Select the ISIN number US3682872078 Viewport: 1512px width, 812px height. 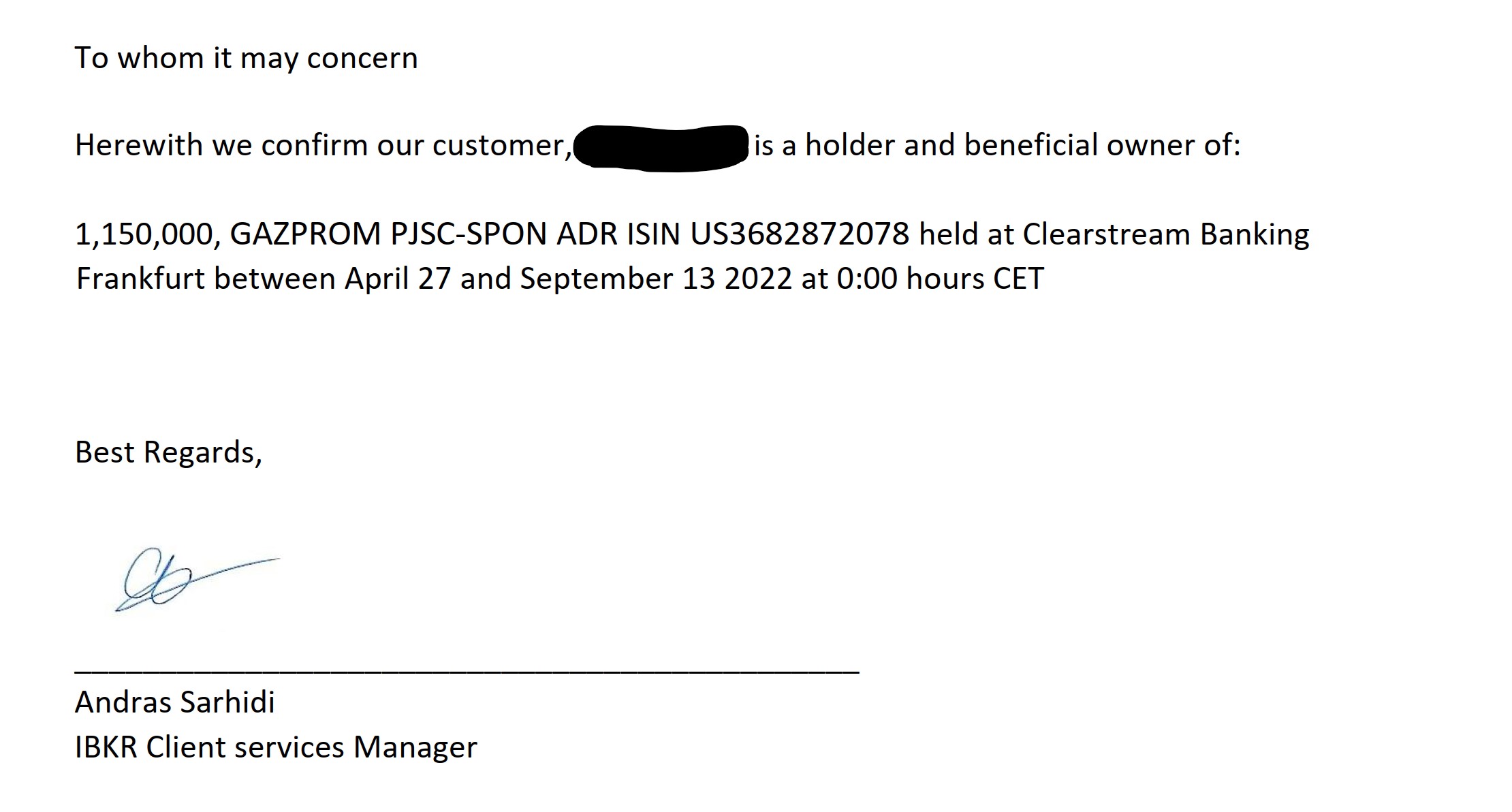point(800,234)
